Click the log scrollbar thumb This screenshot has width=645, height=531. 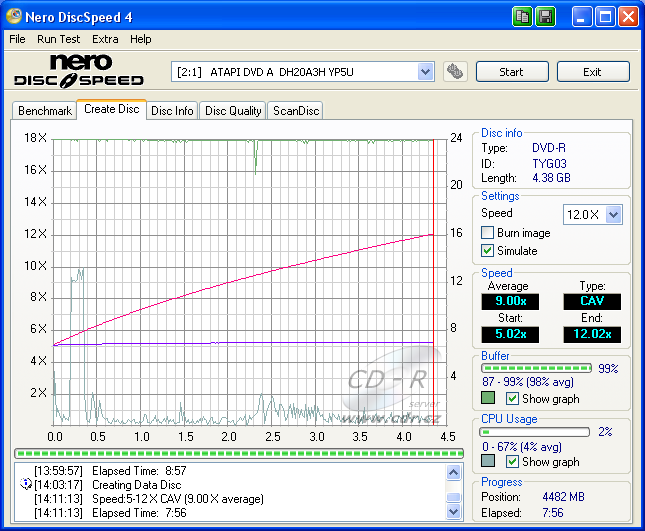point(453,498)
